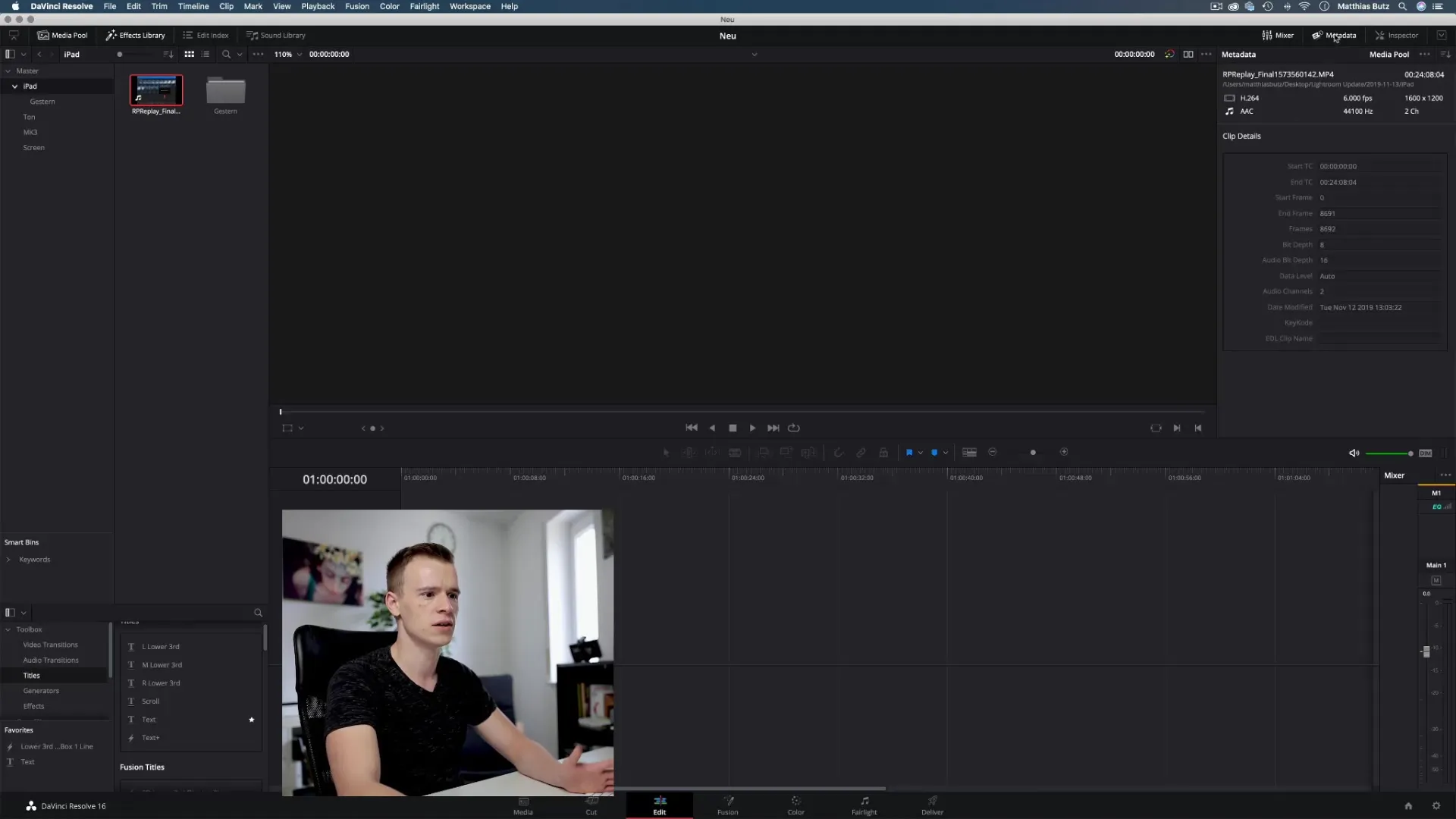This screenshot has height=819, width=1456.
Task: Click play reverse button in viewer
Action: (712, 428)
